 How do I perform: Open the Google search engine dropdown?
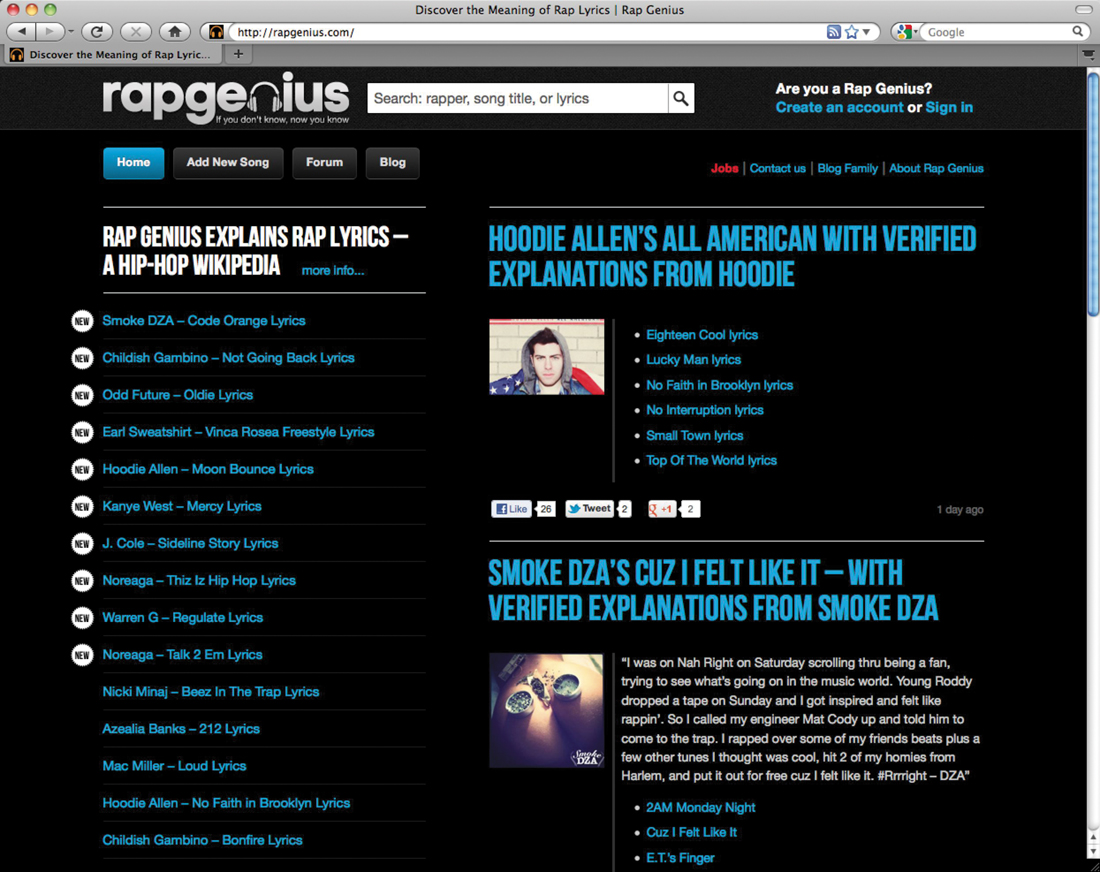(906, 32)
